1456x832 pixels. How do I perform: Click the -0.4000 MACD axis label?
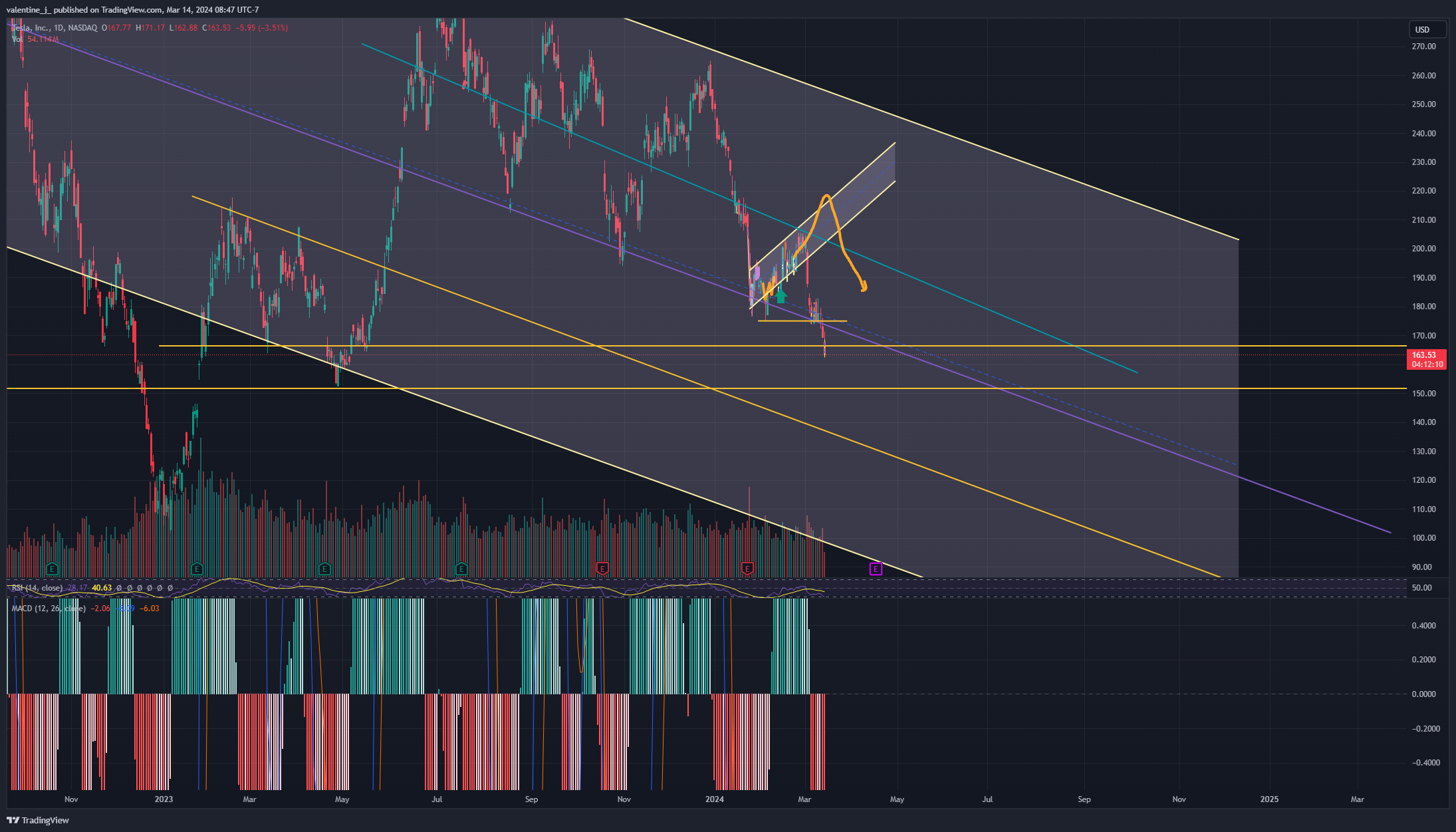1425,763
